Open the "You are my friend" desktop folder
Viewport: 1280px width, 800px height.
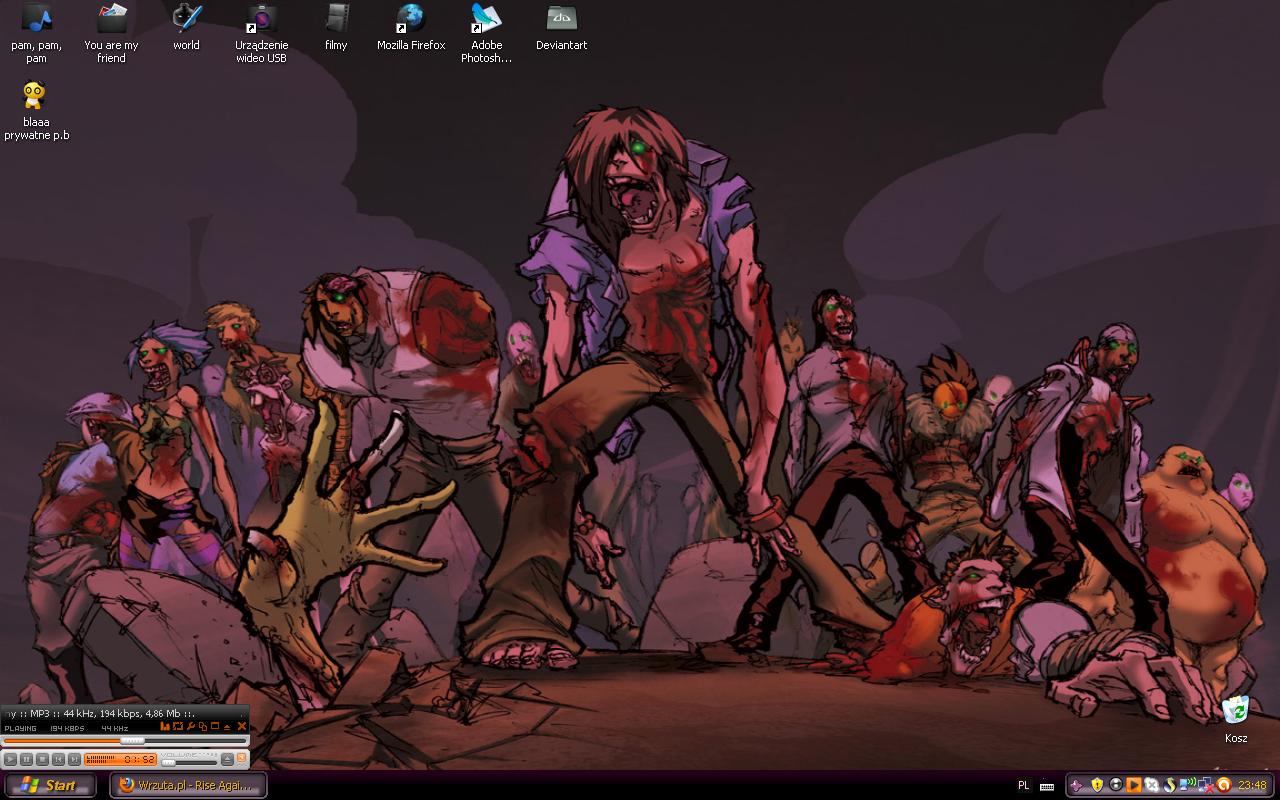click(111, 33)
